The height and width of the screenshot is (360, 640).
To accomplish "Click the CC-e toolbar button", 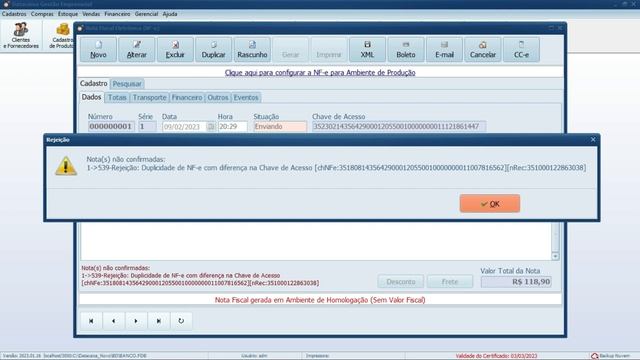I will tap(521, 50).
